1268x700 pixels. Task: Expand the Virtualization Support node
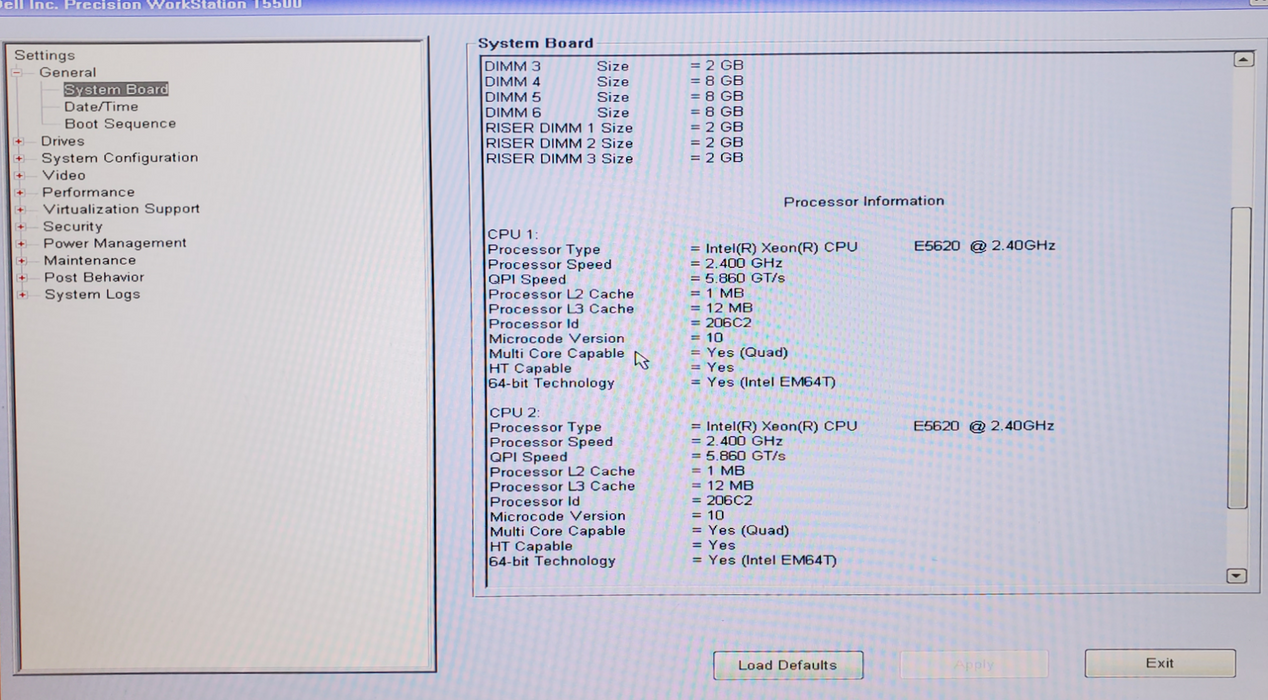[x=19, y=209]
